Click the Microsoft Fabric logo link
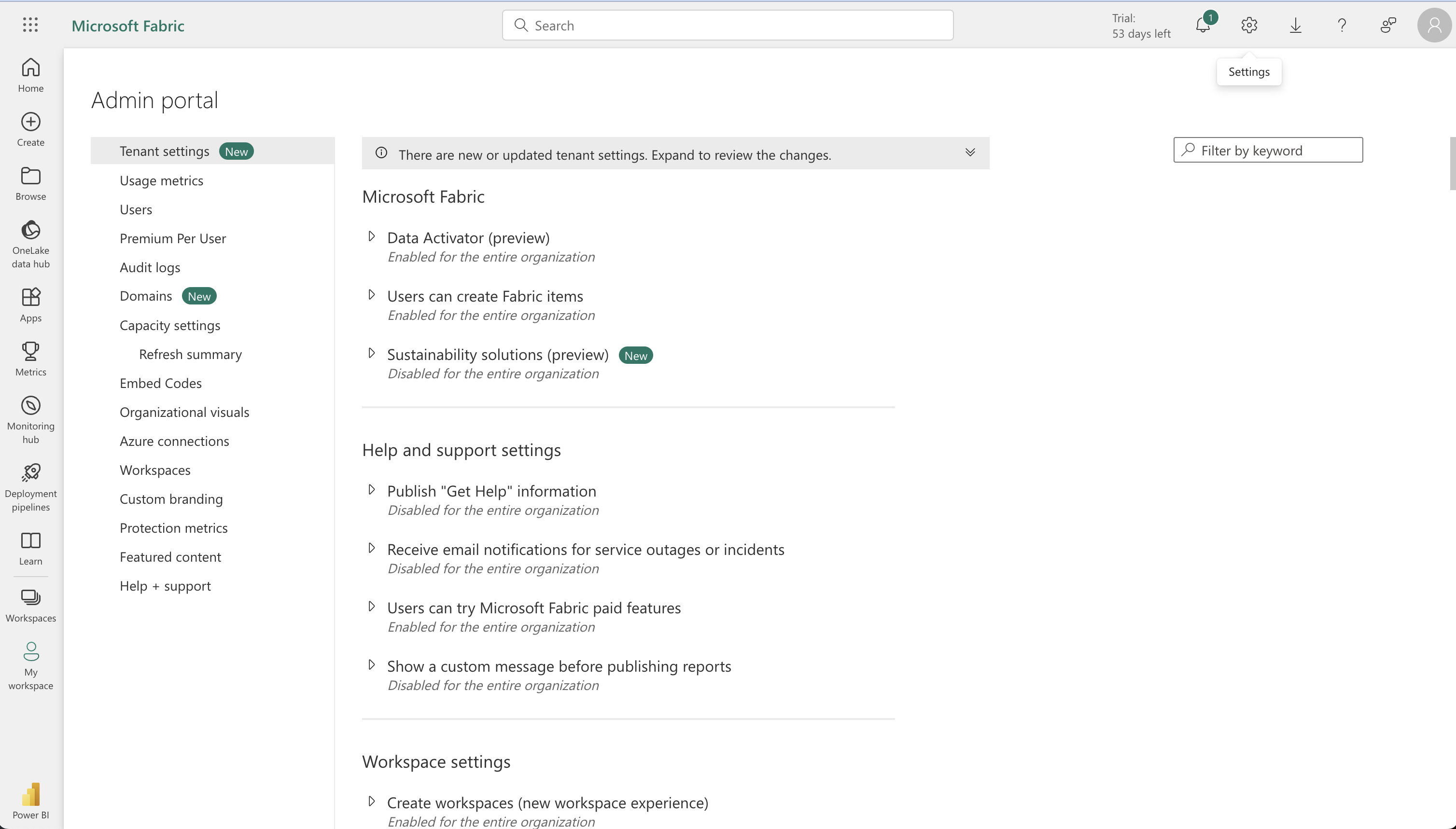The image size is (1456, 829). [127, 26]
